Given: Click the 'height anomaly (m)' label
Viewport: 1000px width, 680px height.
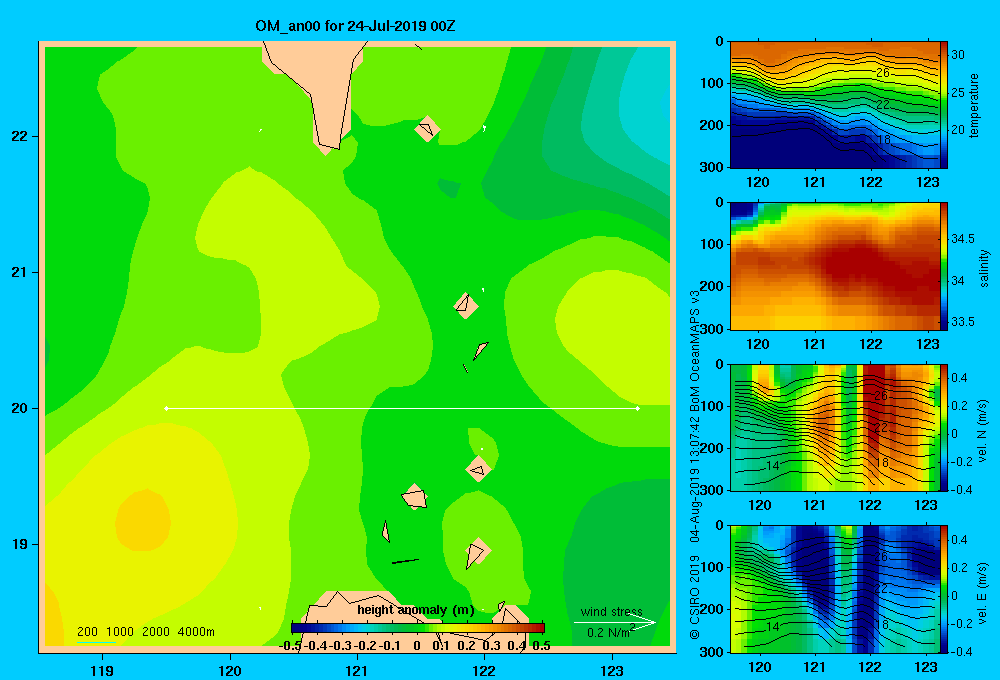Looking at the screenshot, I should [x=416, y=610].
